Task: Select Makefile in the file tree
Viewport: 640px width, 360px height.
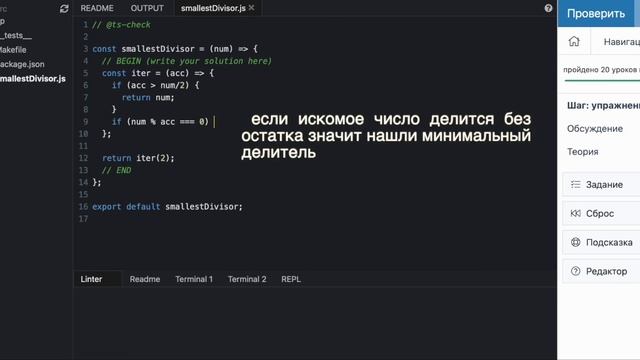Action: pyautogui.click(x=13, y=50)
